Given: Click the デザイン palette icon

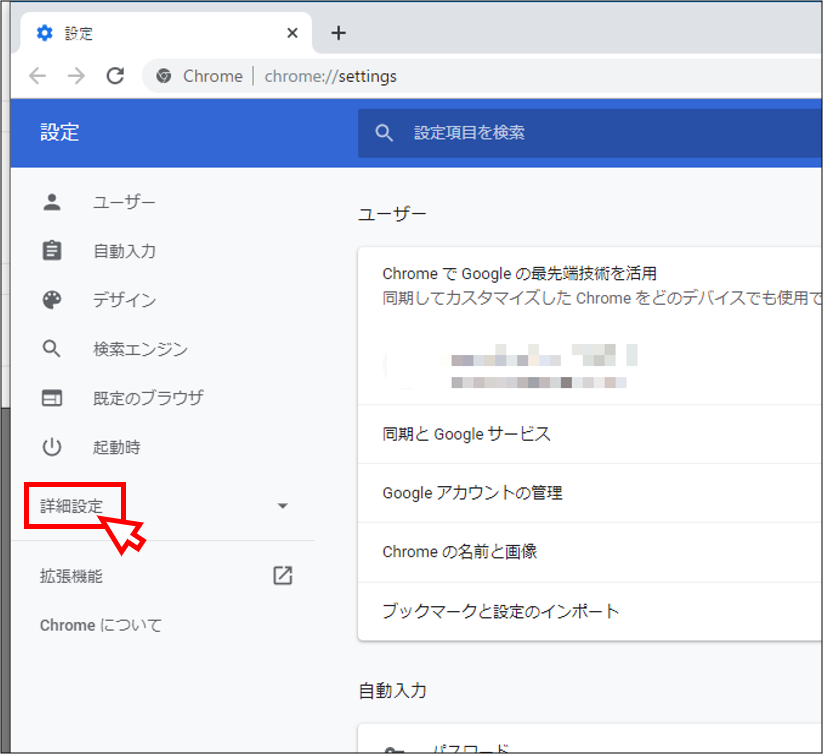Looking at the screenshot, I should point(52,300).
